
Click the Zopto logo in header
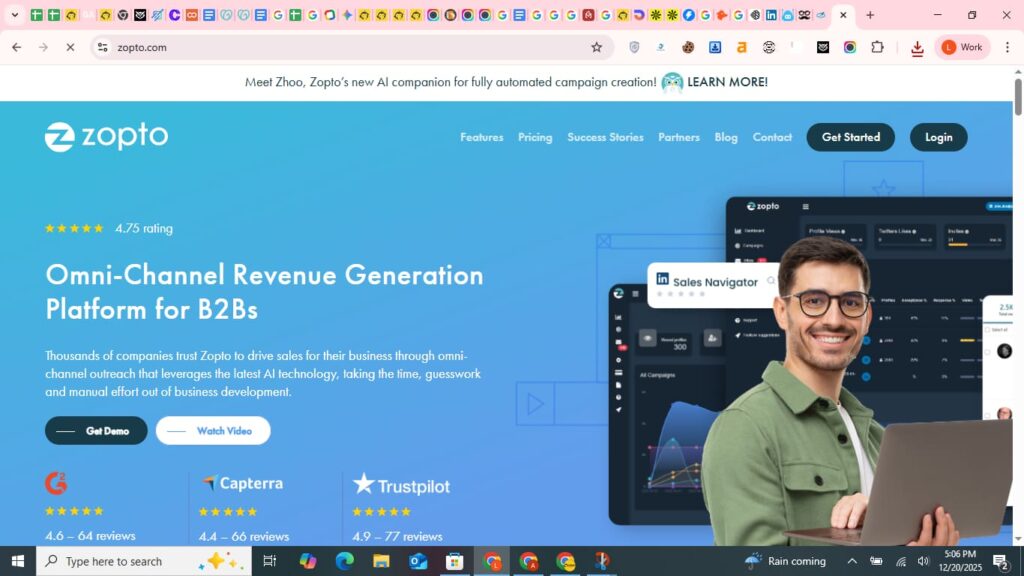pyautogui.click(x=106, y=137)
